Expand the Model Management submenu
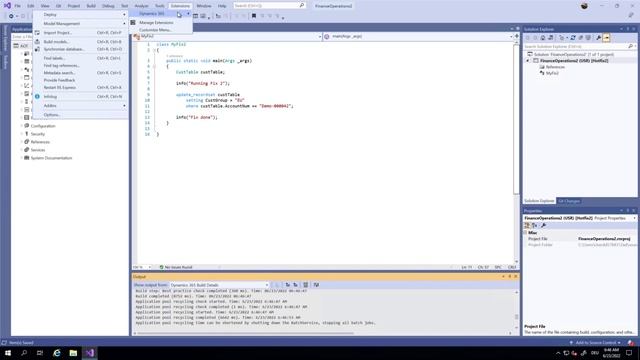Screen dimensions: 640x360 pos(81,24)
